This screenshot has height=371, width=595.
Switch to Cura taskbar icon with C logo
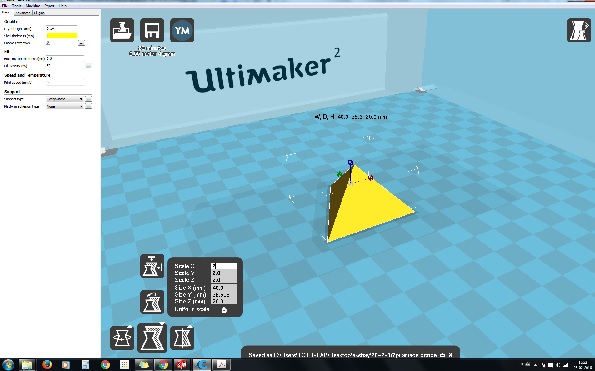[x=202, y=365]
